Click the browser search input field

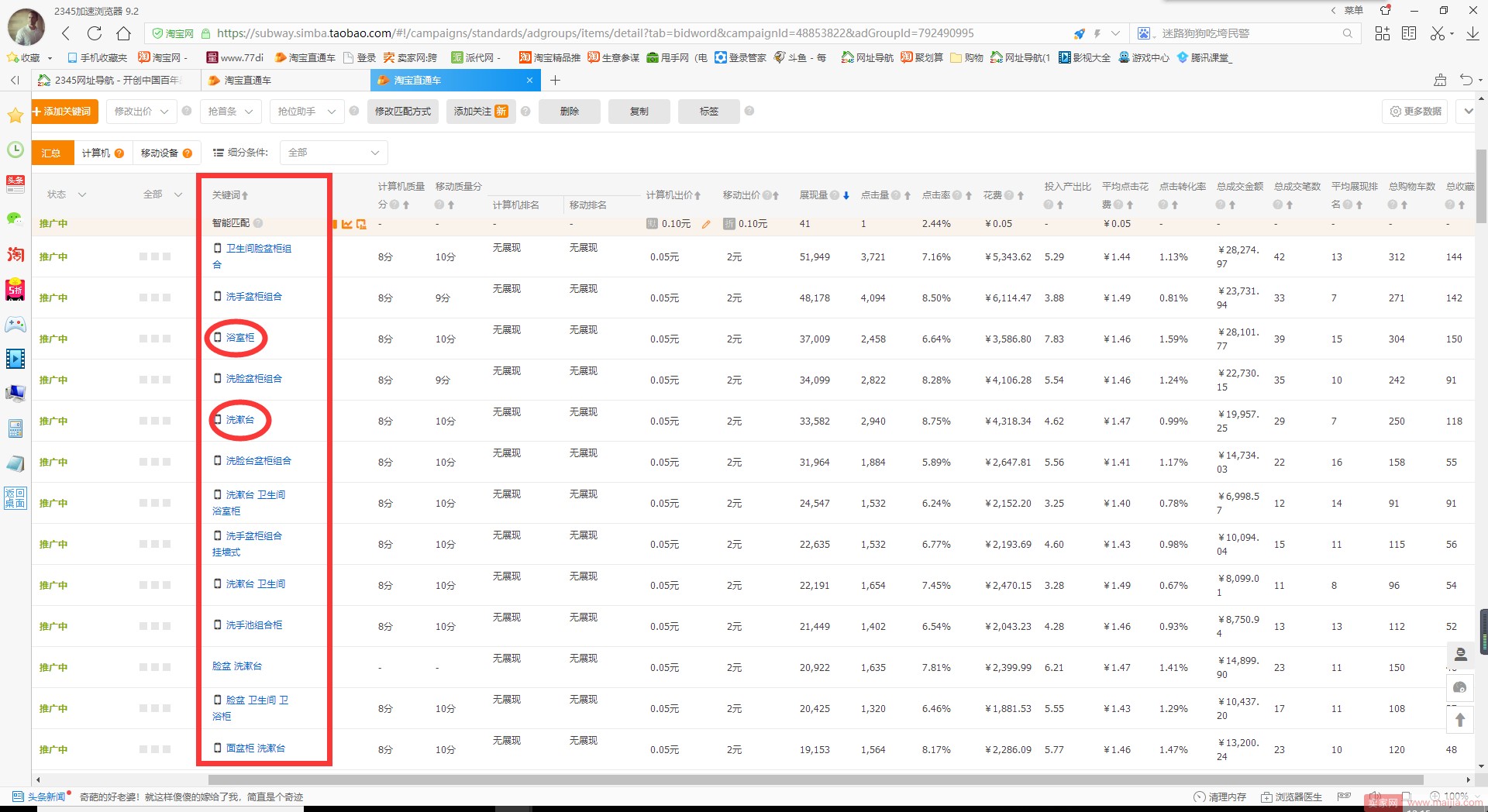(1249, 33)
